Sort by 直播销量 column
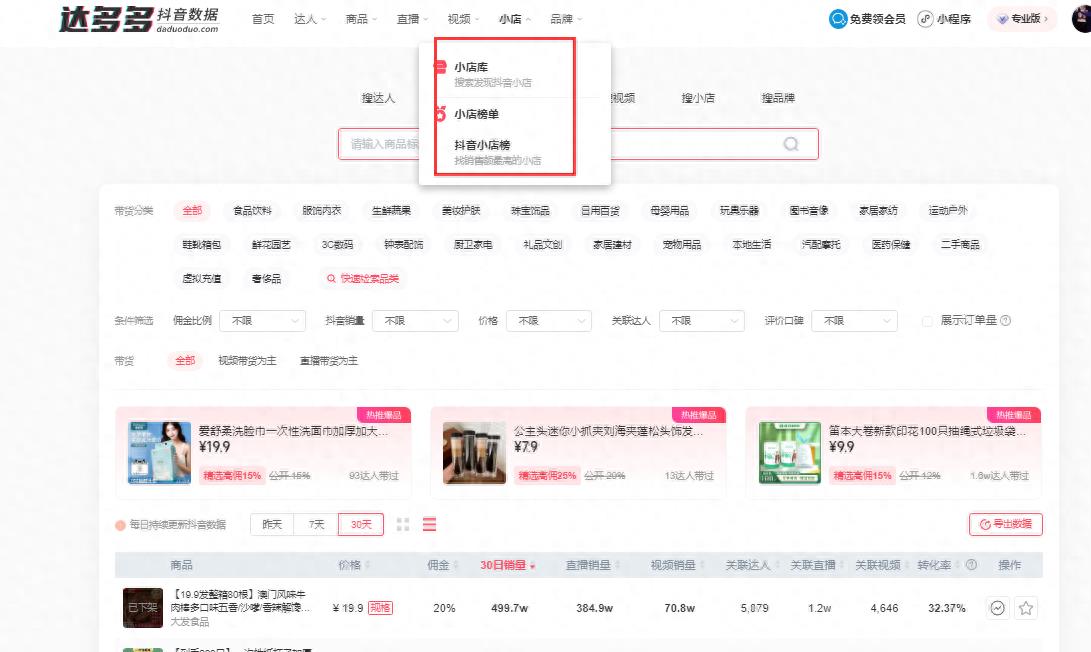Image resolution: width=1091 pixels, height=652 pixels. 592,565
